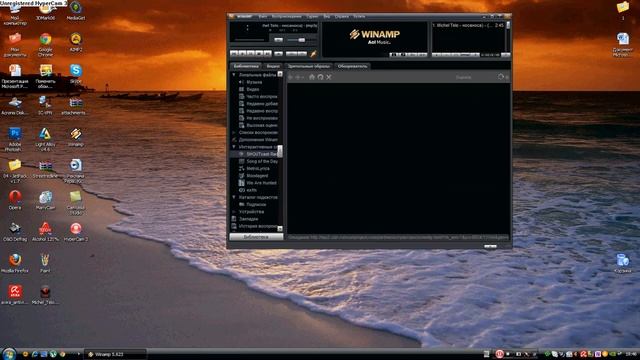Switch to the Visualization tab in Winamp
The image size is (640, 360).
point(309,66)
